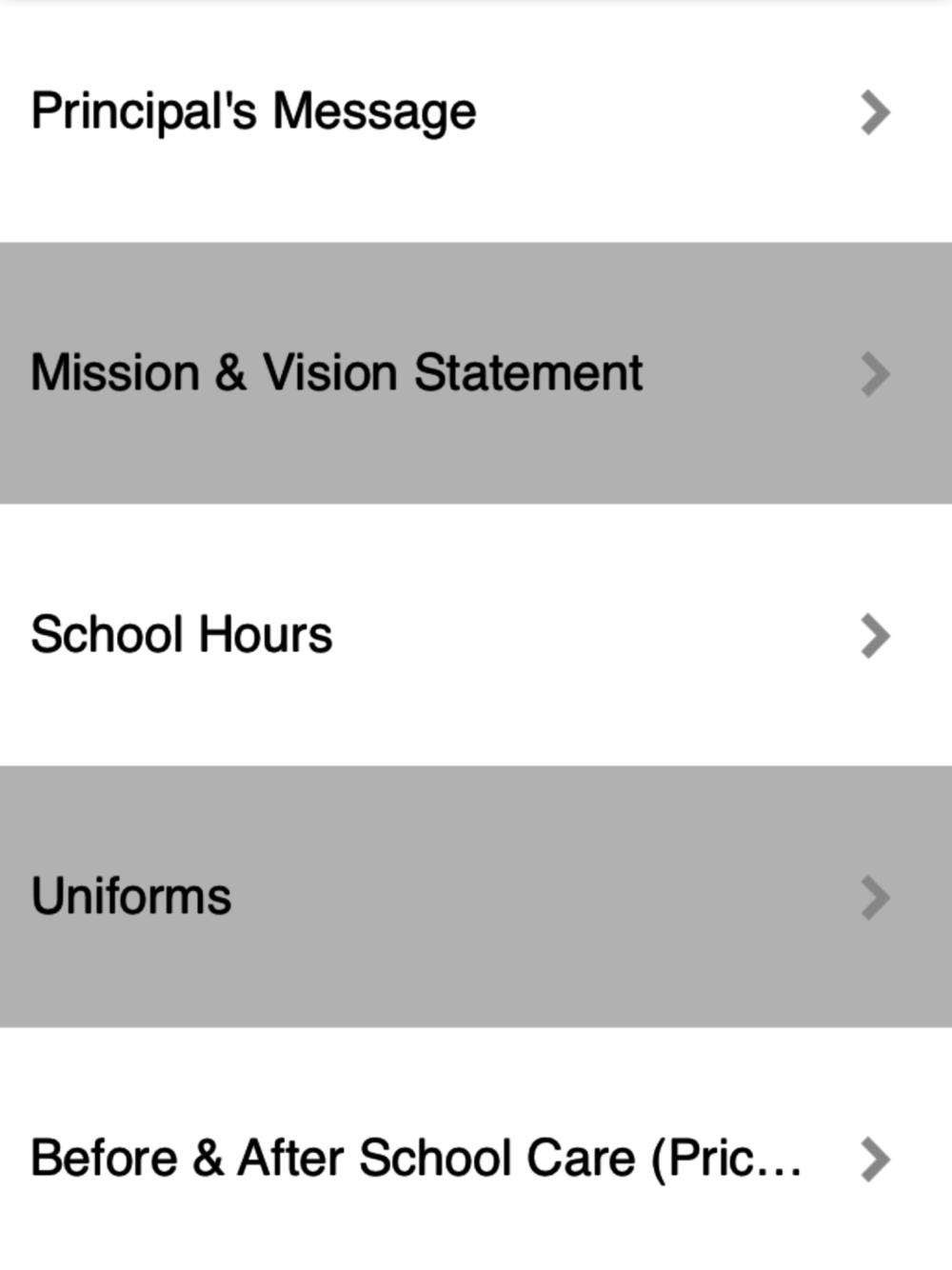
Task: Go to the Uniforms section
Action: click(476, 897)
